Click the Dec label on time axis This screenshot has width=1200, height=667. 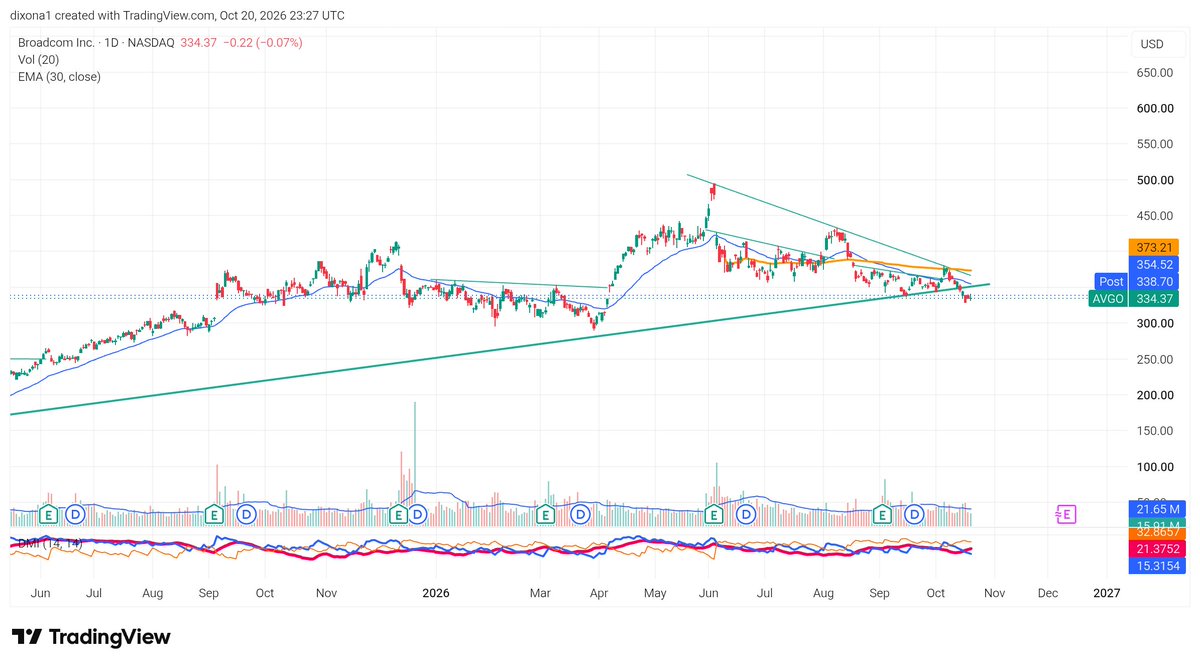pos(1049,593)
